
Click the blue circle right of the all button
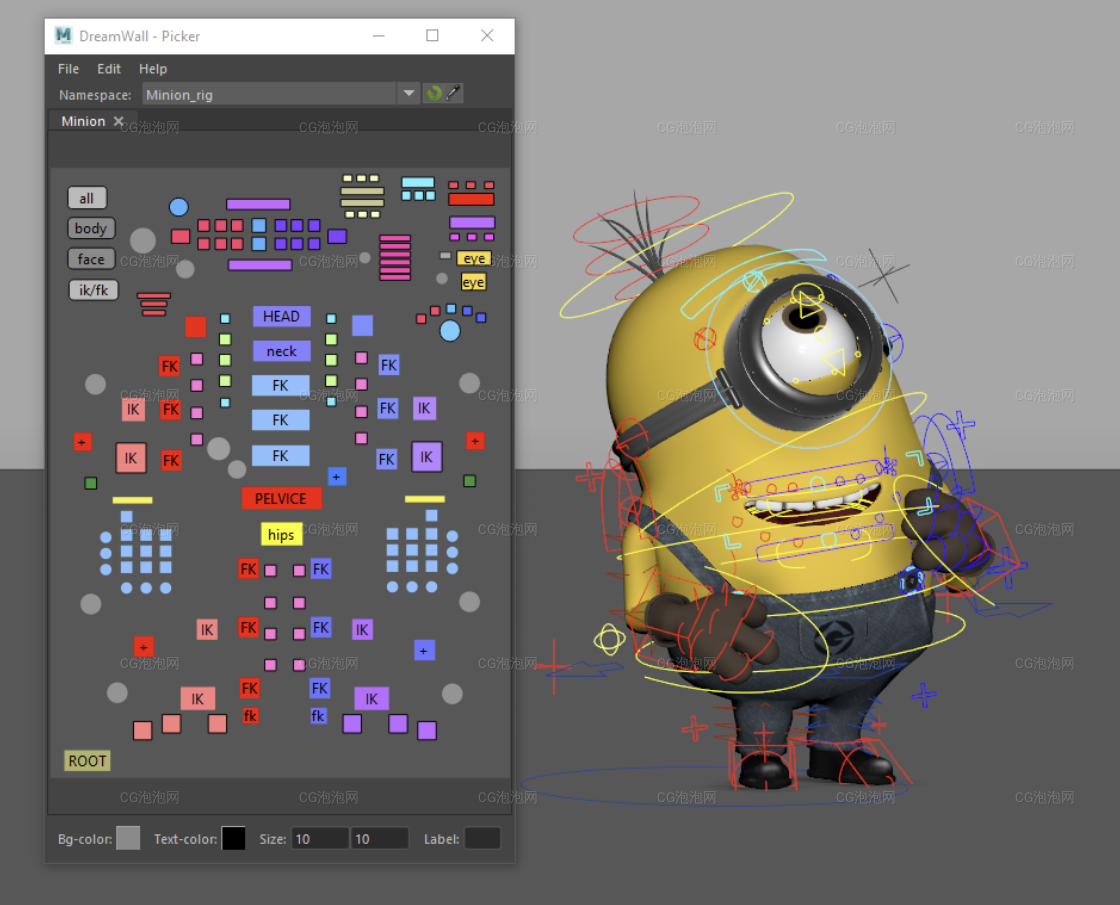(179, 207)
